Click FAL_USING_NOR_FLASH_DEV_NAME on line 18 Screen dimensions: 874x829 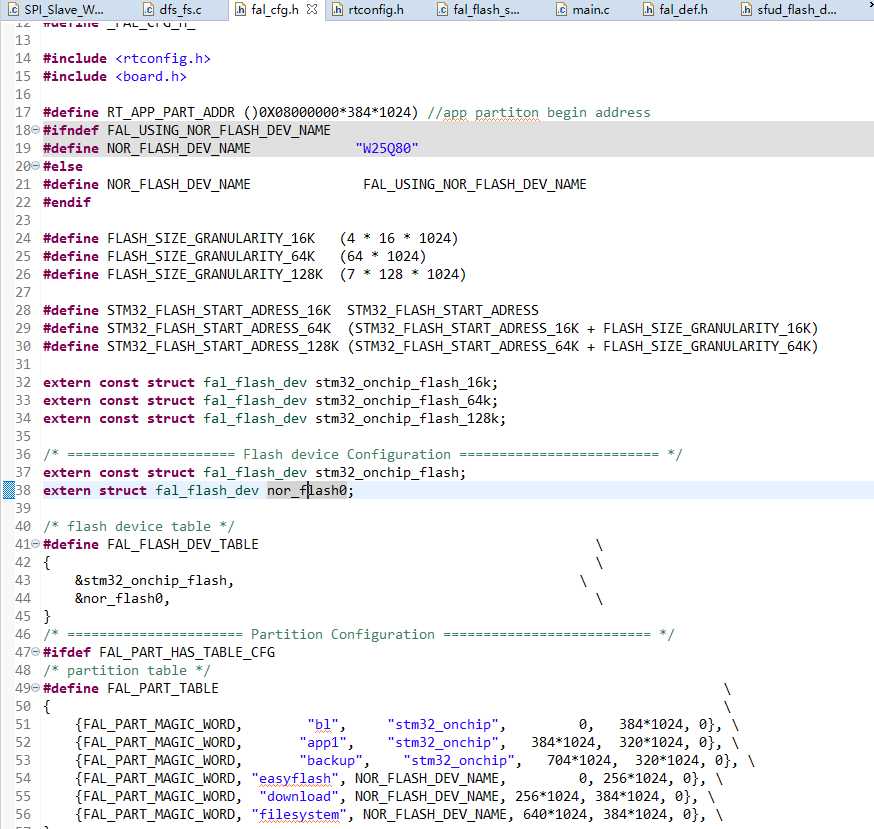(219, 130)
